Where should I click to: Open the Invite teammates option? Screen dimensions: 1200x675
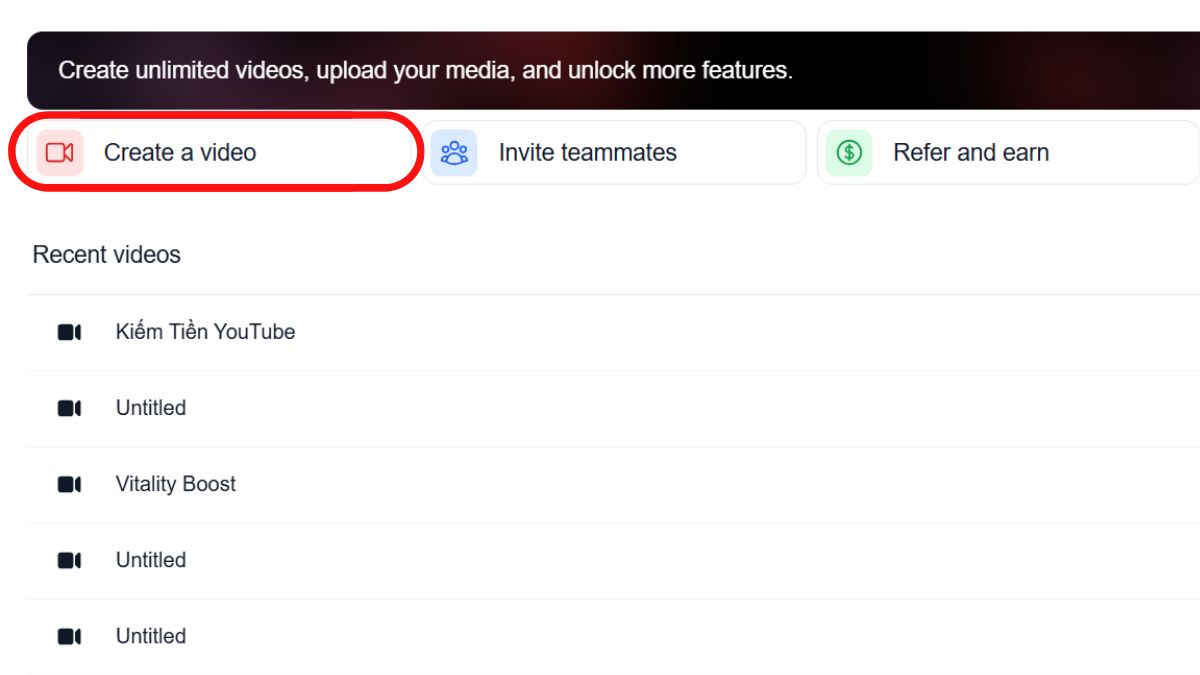(587, 153)
